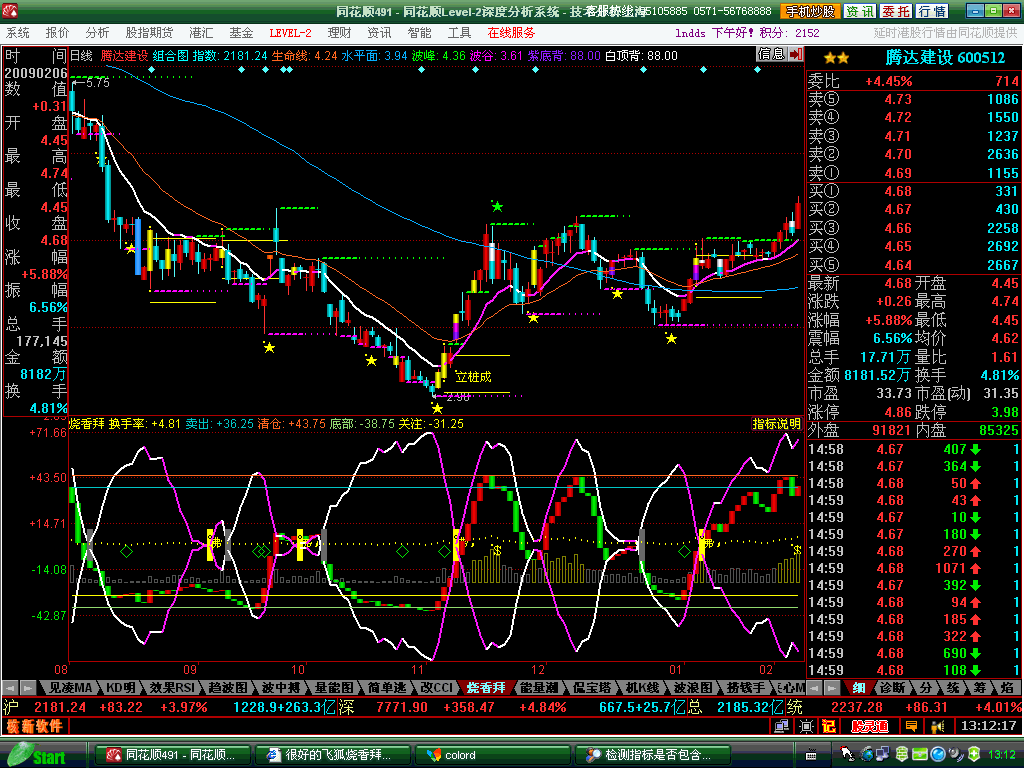Image resolution: width=1024 pixels, height=768 pixels.
Task: Click the green 资讯 title bar button
Action: tap(859, 11)
